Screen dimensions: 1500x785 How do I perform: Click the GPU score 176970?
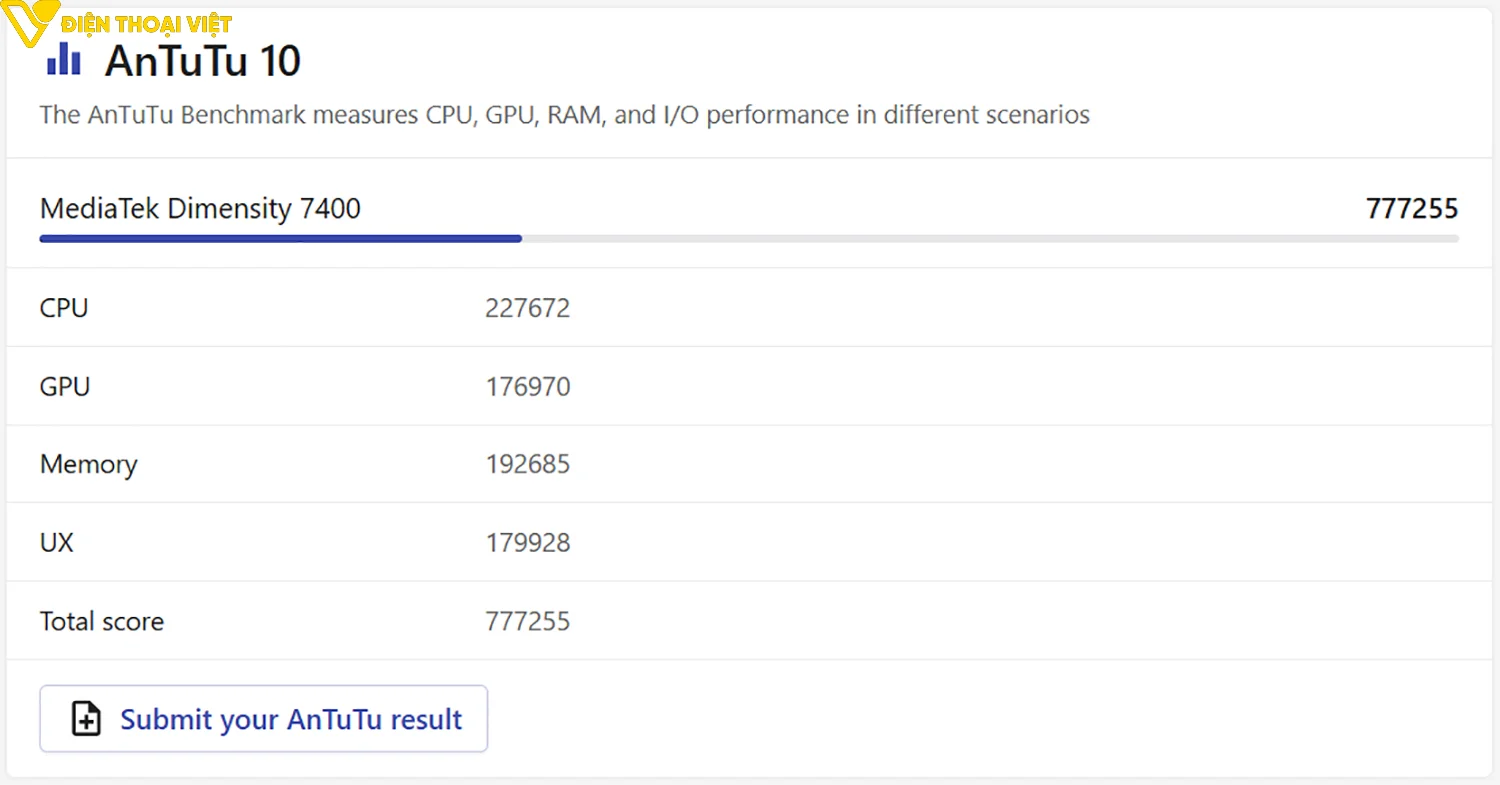527,386
